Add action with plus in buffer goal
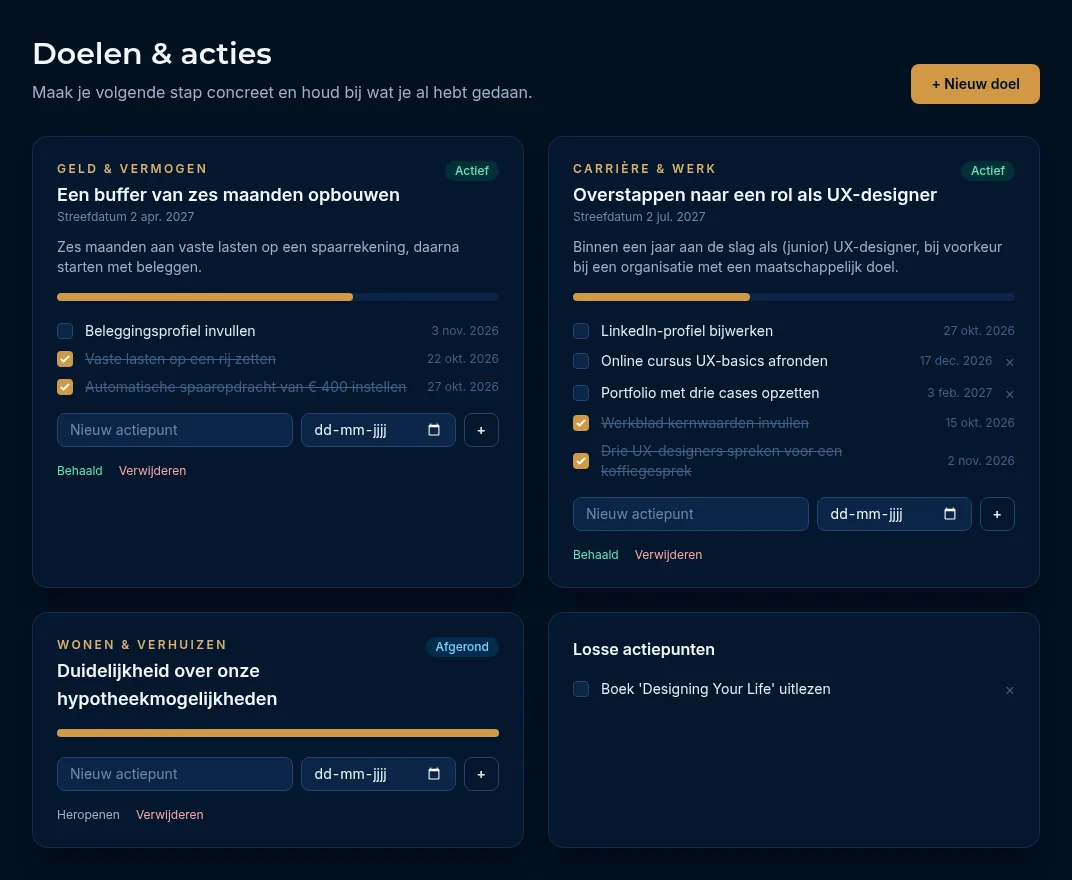1072x880 pixels. 481,430
